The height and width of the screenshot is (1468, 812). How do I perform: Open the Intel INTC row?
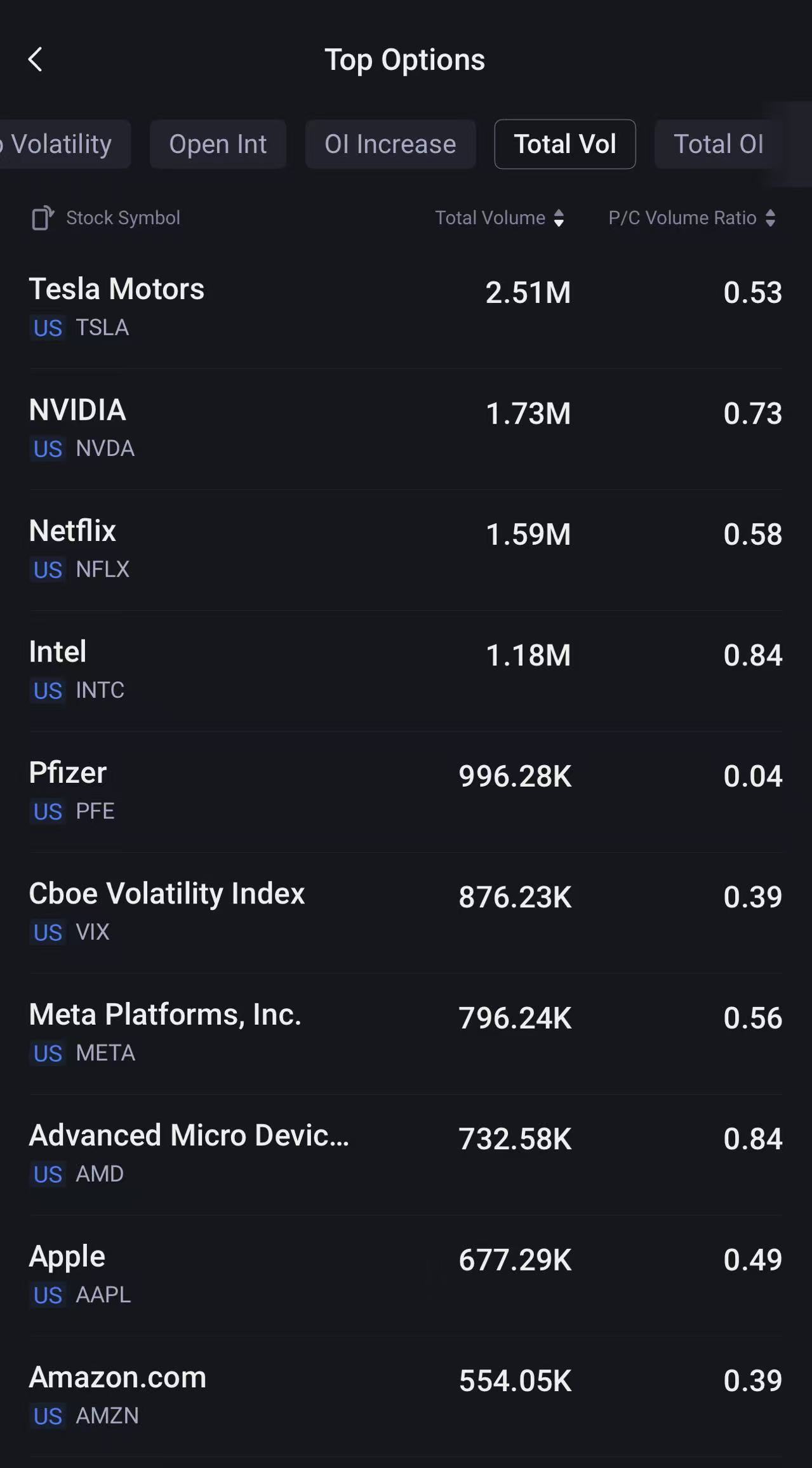(x=405, y=670)
